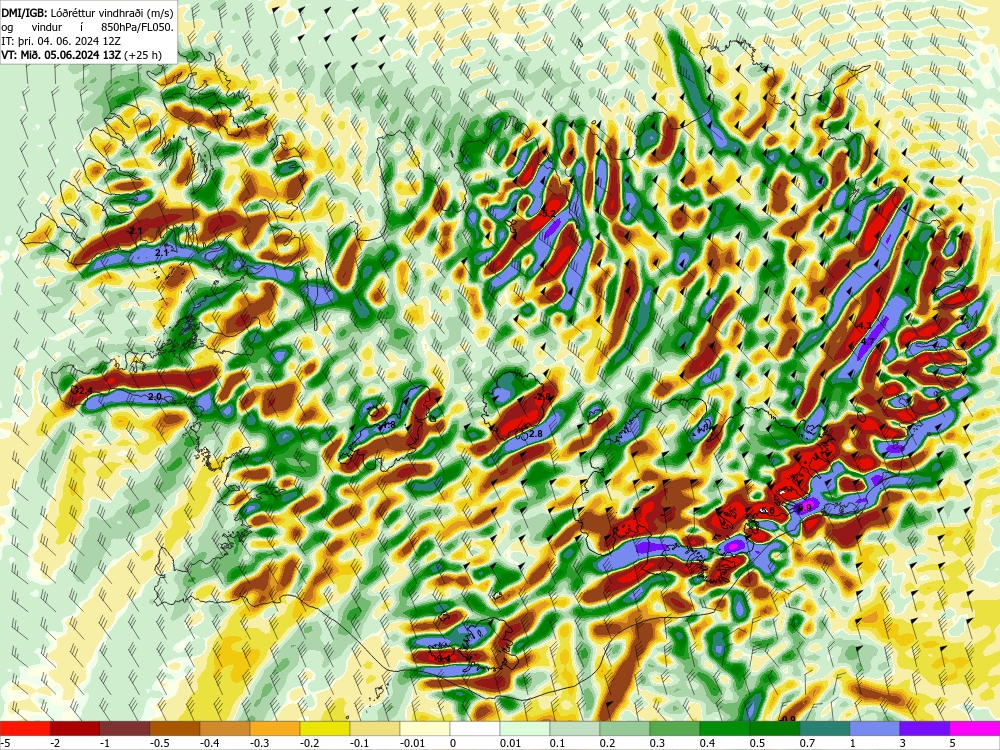The width and height of the screenshot is (1000, 750).
Task: Click the 0.2 green legend swatch
Action: click(625, 729)
